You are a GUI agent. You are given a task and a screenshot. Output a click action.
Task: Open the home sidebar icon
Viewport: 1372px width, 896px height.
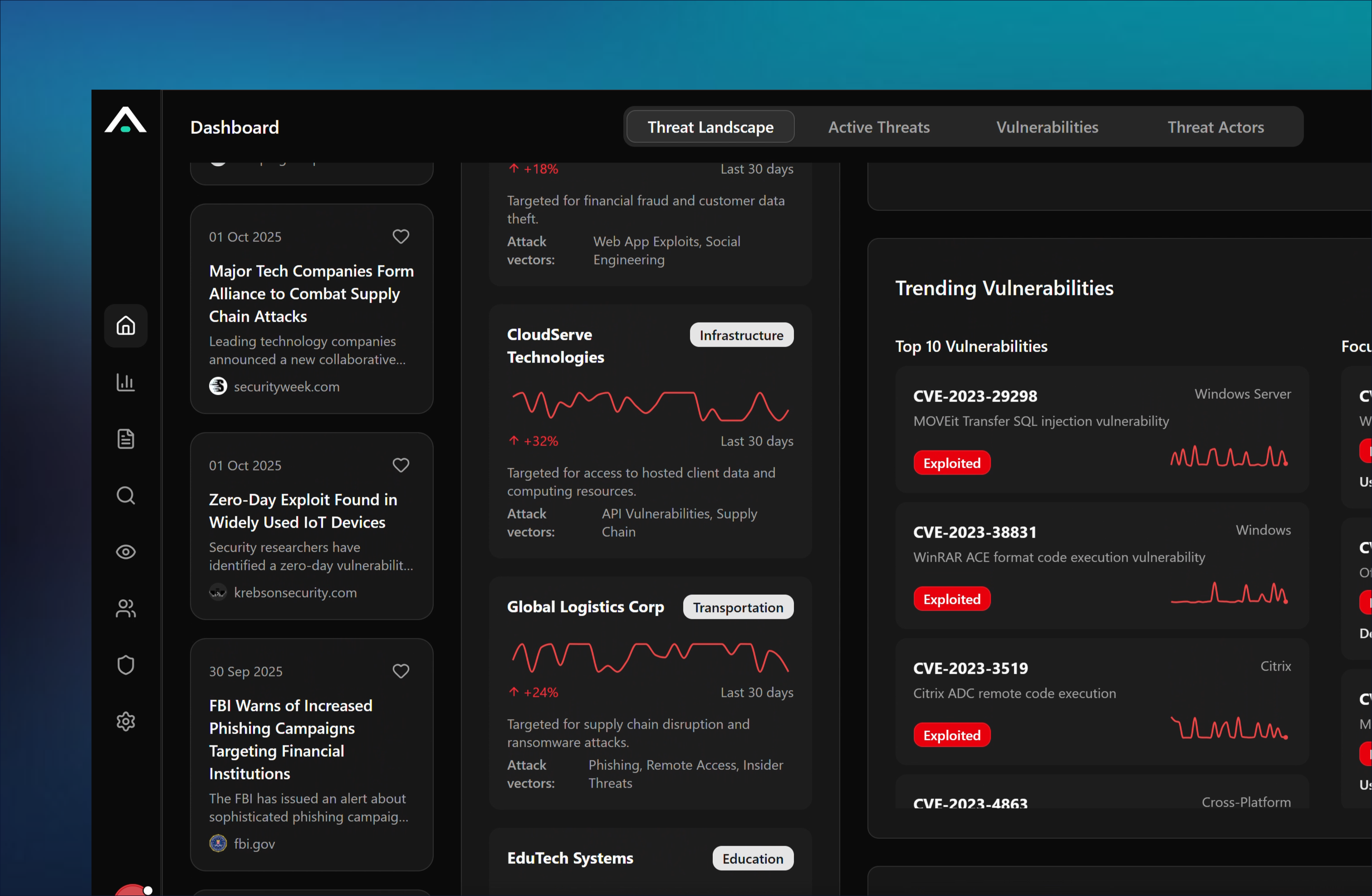pos(126,326)
